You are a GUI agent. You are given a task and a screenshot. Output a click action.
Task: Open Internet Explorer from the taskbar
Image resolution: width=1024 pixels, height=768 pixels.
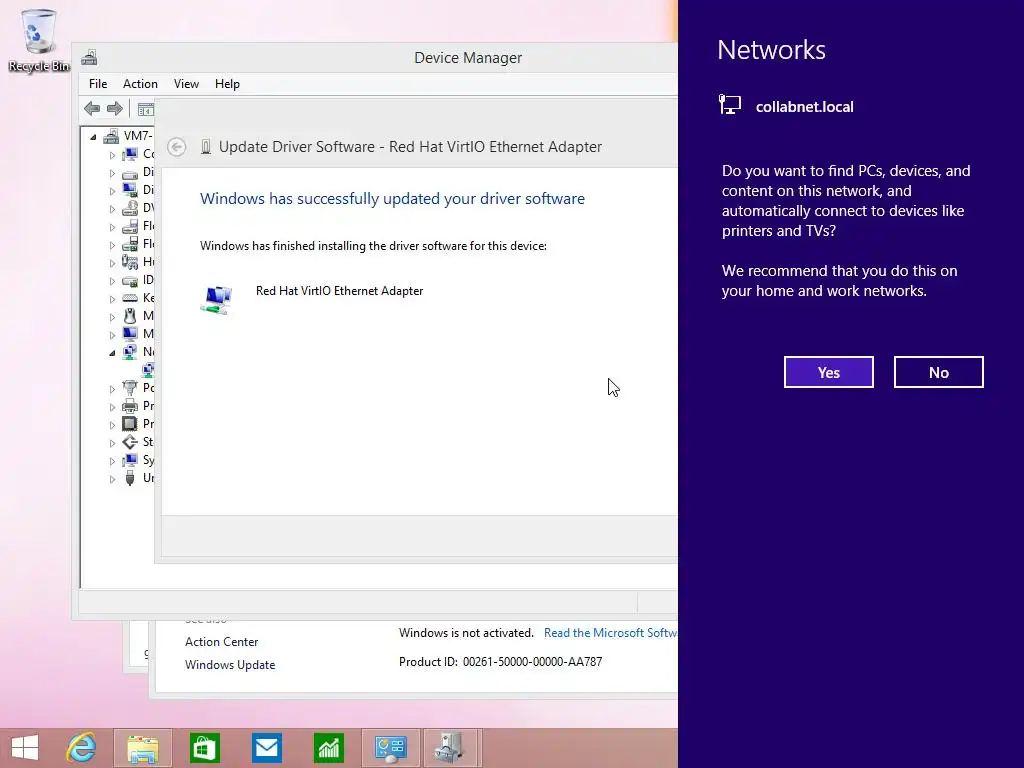81,748
